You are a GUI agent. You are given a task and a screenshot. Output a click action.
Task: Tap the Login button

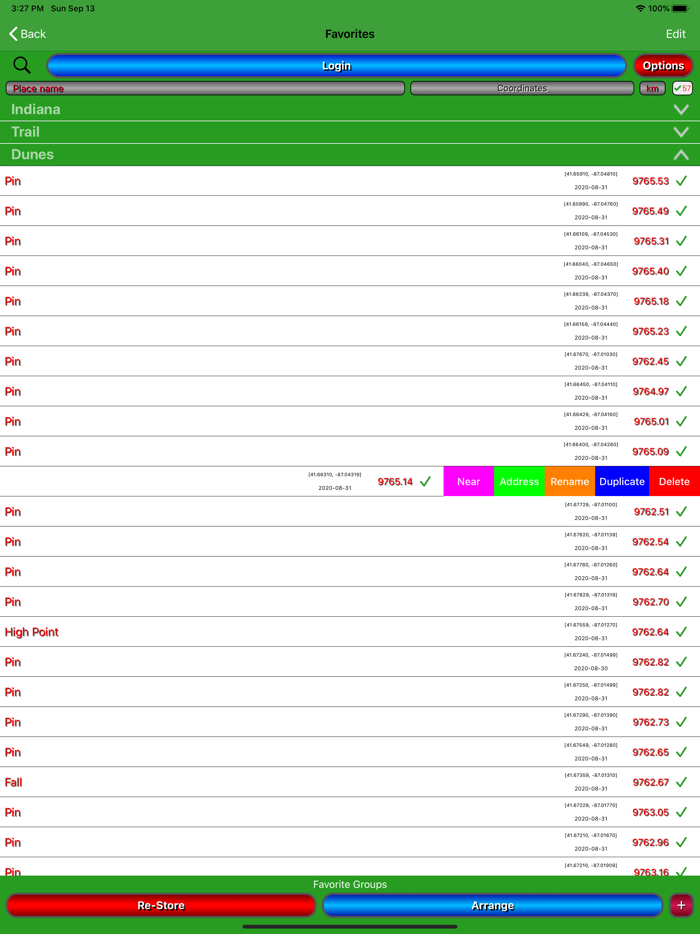click(x=337, y=66)
